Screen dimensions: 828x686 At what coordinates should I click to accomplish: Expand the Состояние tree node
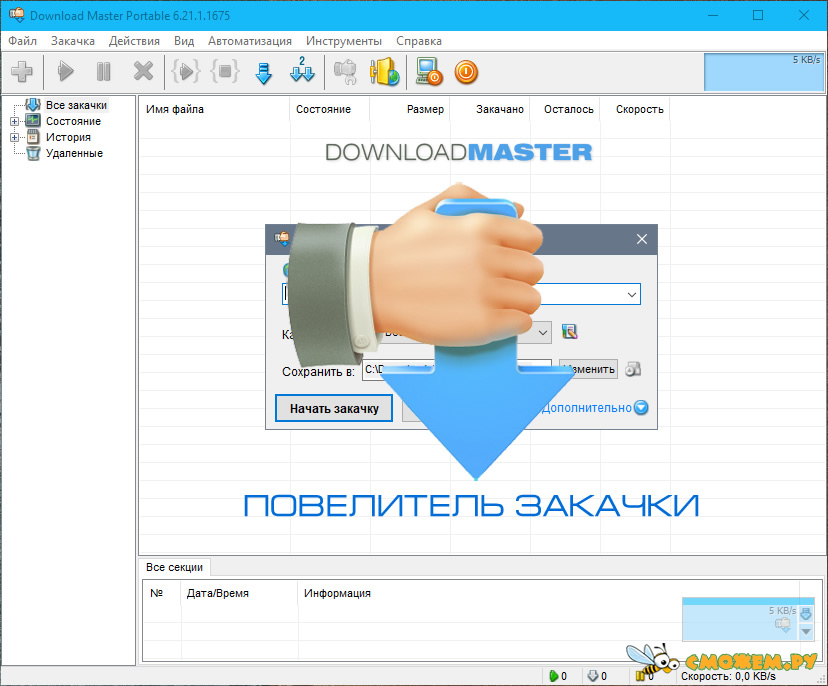tap(14, 121)
